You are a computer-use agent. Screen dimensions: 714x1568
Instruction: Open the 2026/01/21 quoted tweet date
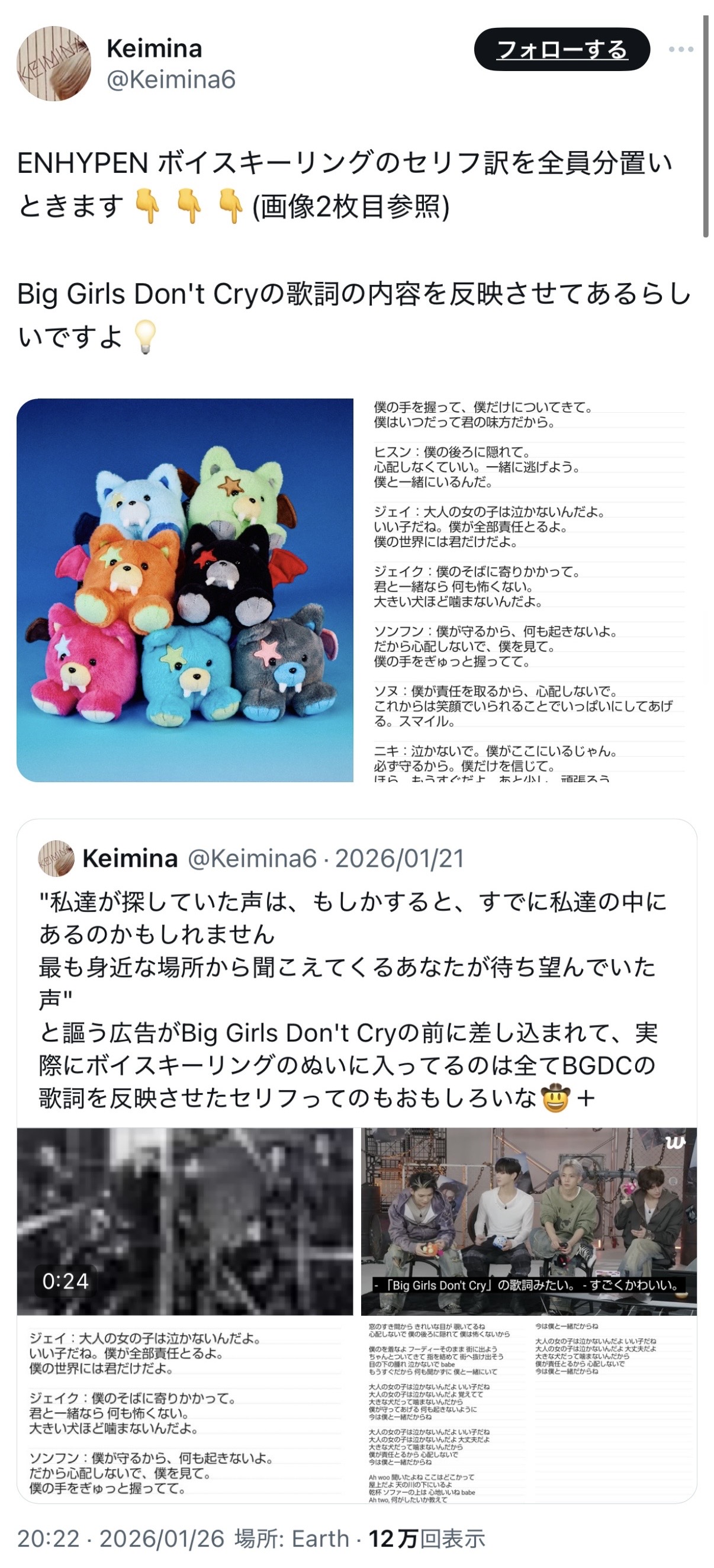[399, 858]
